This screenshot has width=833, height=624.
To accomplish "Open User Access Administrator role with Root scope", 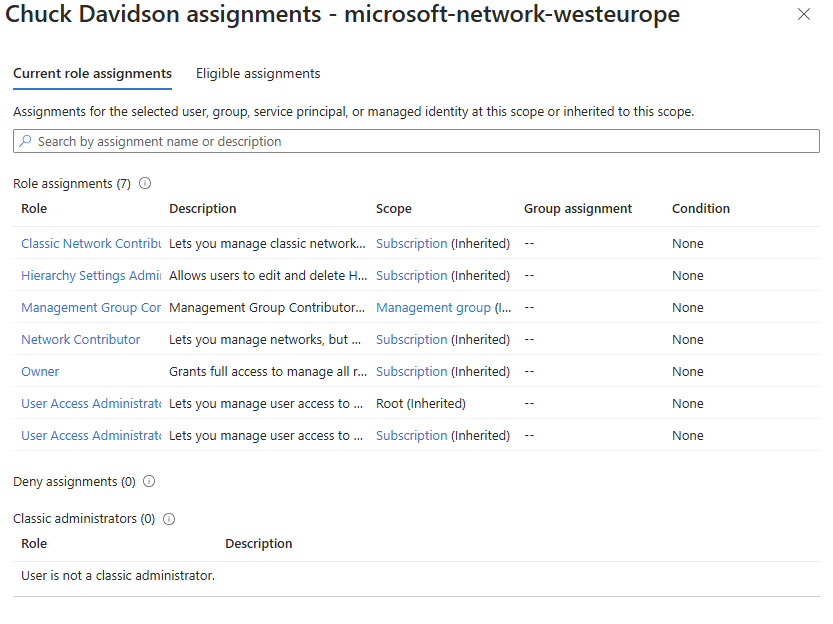I will pyautogui.click(x=91, y=404).
